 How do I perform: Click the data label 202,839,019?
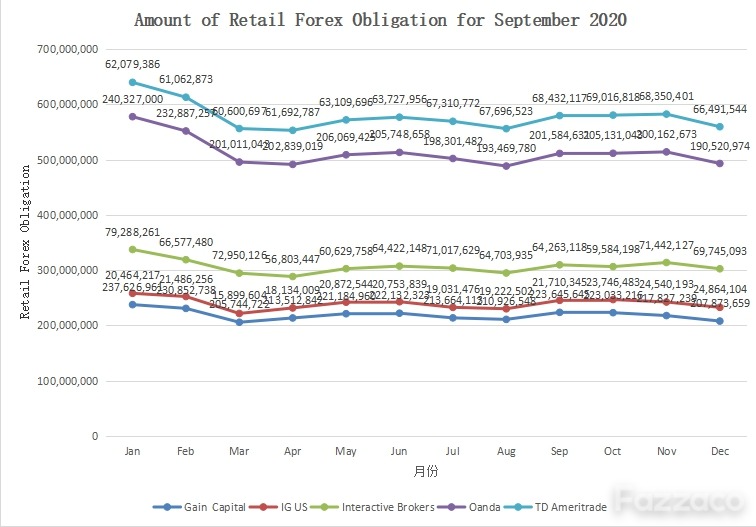click(x=293, y=147)
